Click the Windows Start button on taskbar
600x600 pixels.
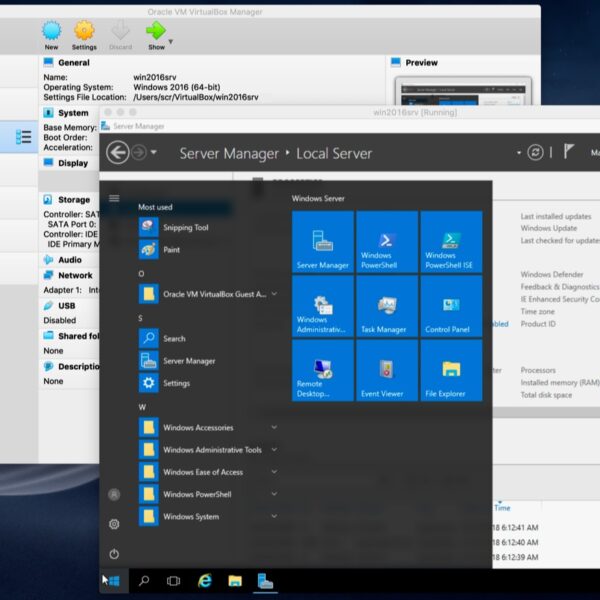pos(114,581)
